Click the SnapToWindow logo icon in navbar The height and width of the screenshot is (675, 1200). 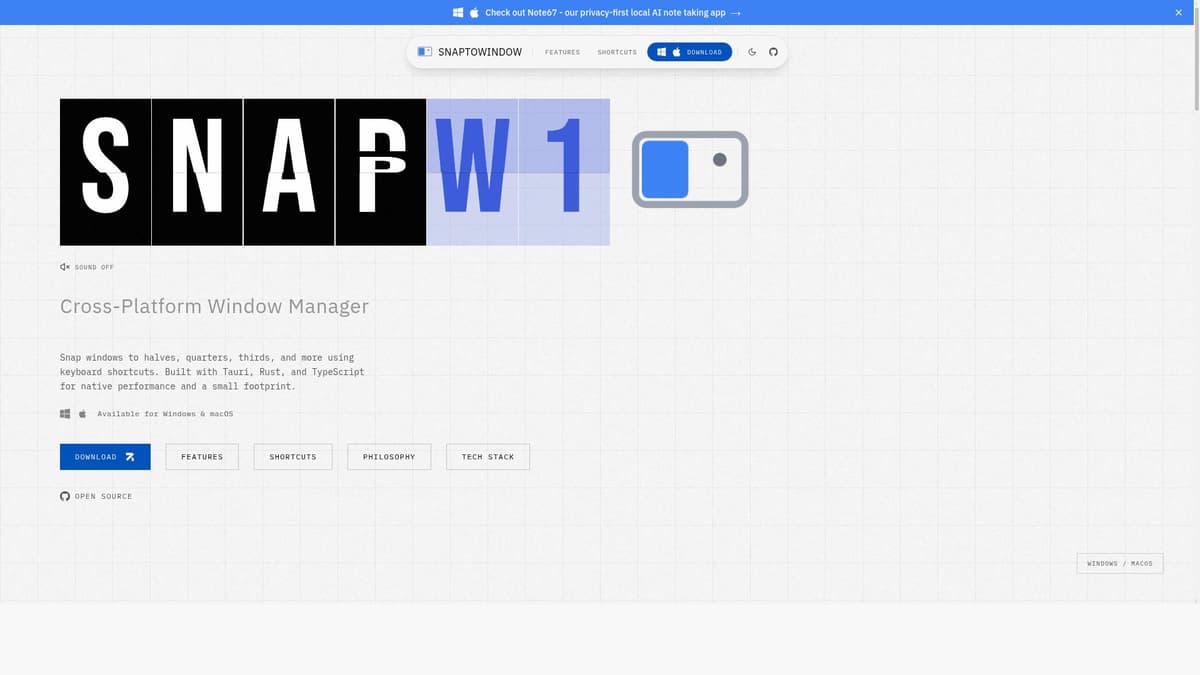coord(425,52)
